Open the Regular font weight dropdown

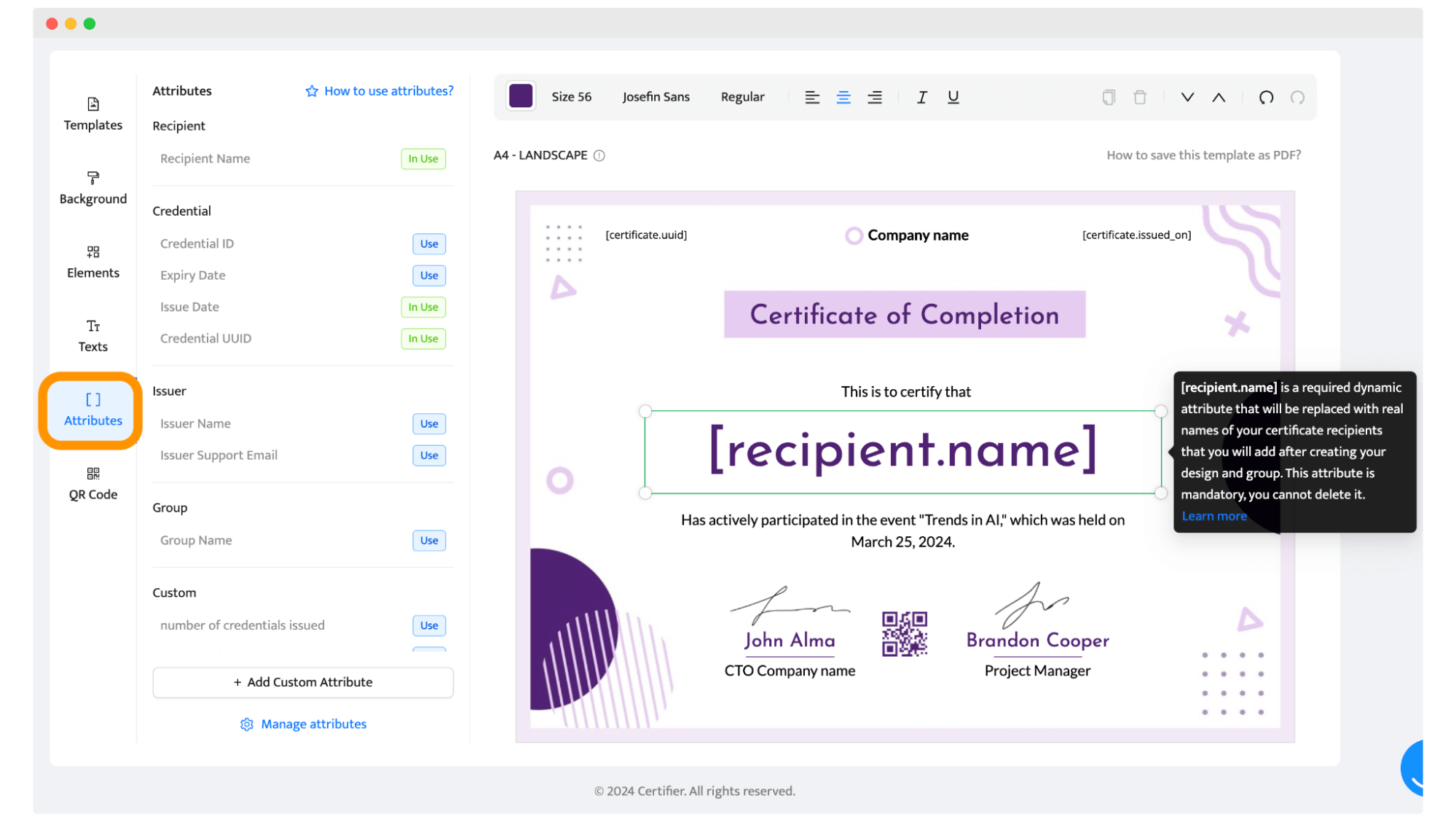point(742,97)
